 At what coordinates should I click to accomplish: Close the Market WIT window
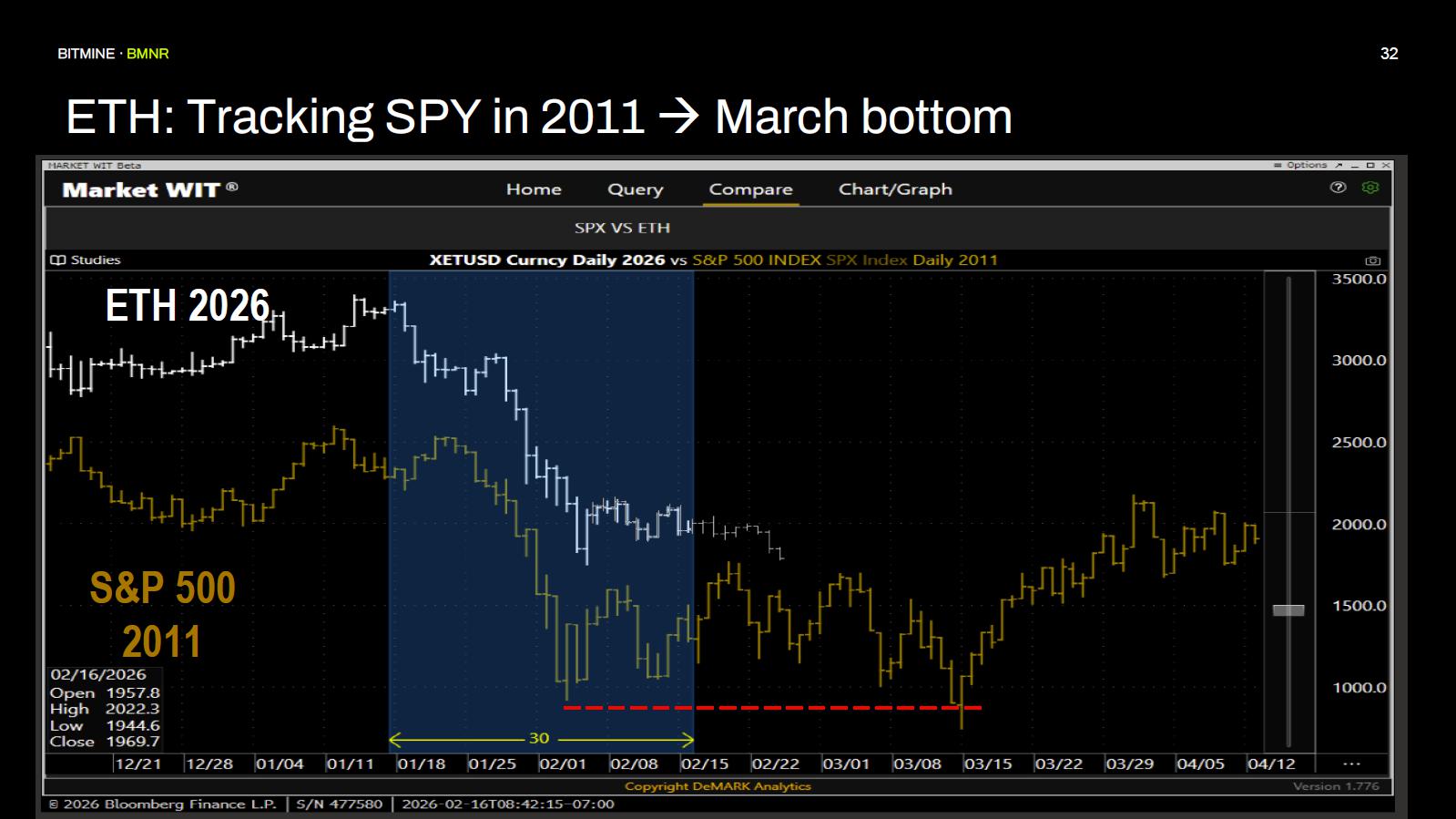pyautogui.click(x=1385, y=166)
